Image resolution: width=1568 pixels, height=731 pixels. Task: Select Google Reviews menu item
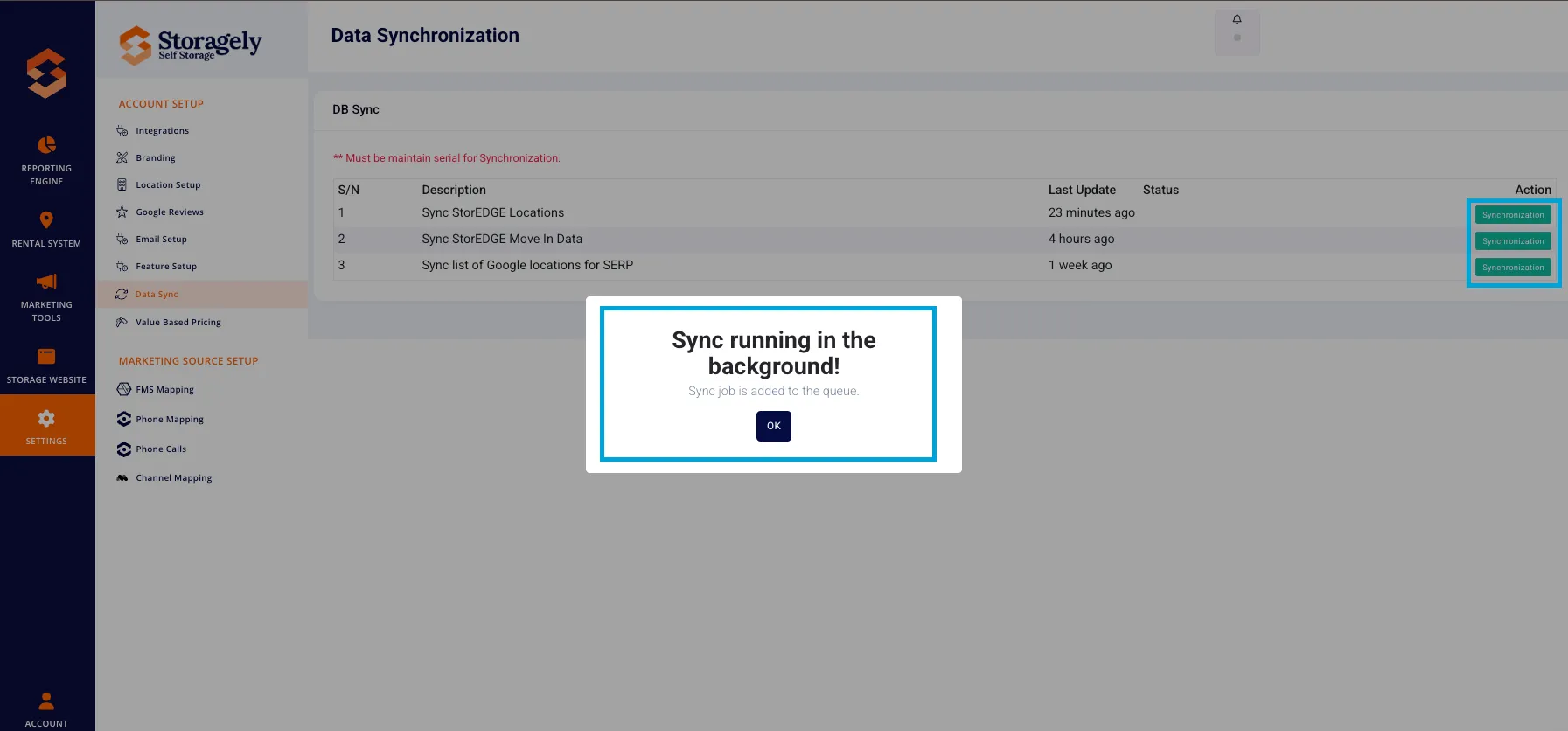[170, 212]
